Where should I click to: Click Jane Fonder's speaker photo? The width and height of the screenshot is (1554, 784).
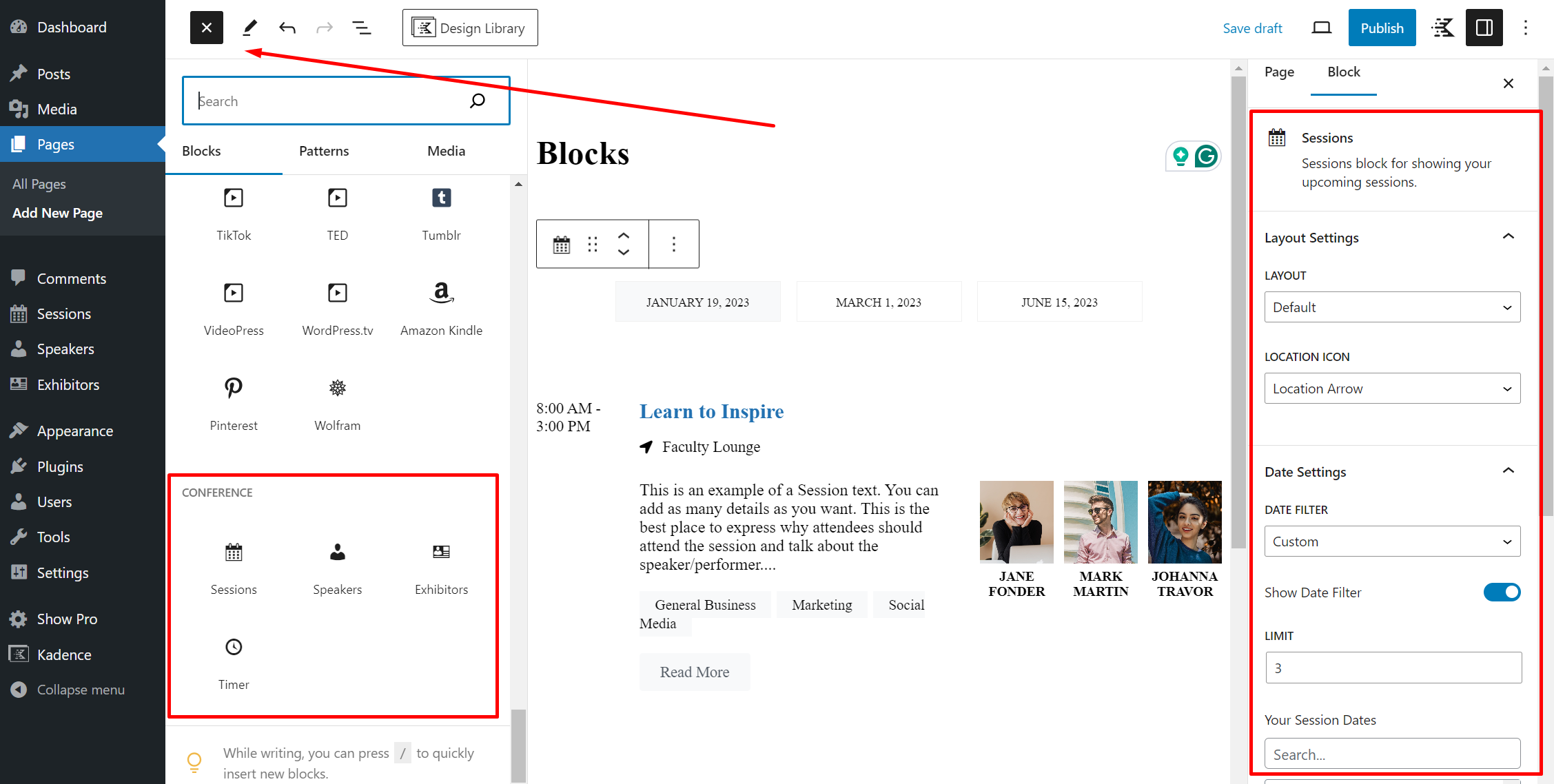point(1016,522)
